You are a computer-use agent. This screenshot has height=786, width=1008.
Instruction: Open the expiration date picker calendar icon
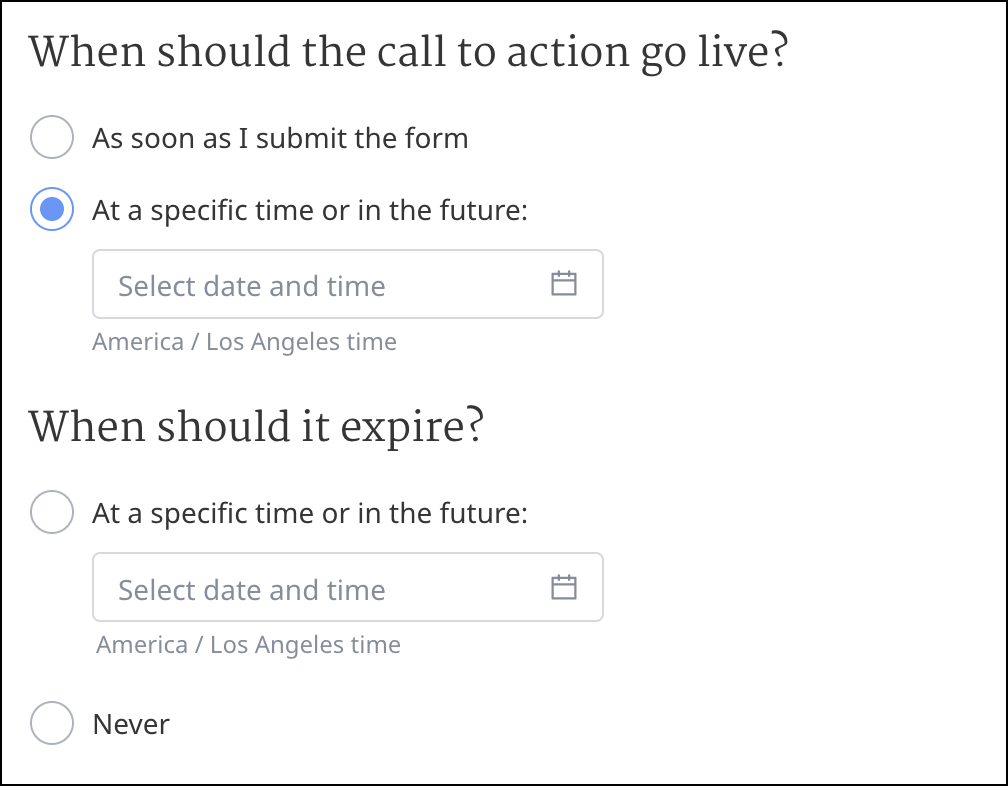coord(564,587)
